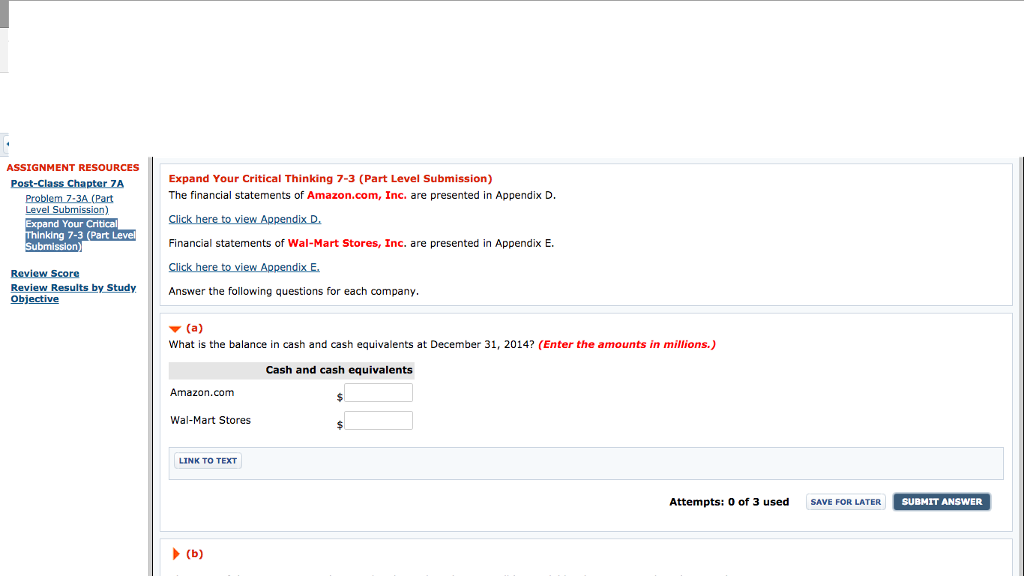Open Appendix D via its link
Viewport: 1024px width, 576px height.
click(243, 218)
